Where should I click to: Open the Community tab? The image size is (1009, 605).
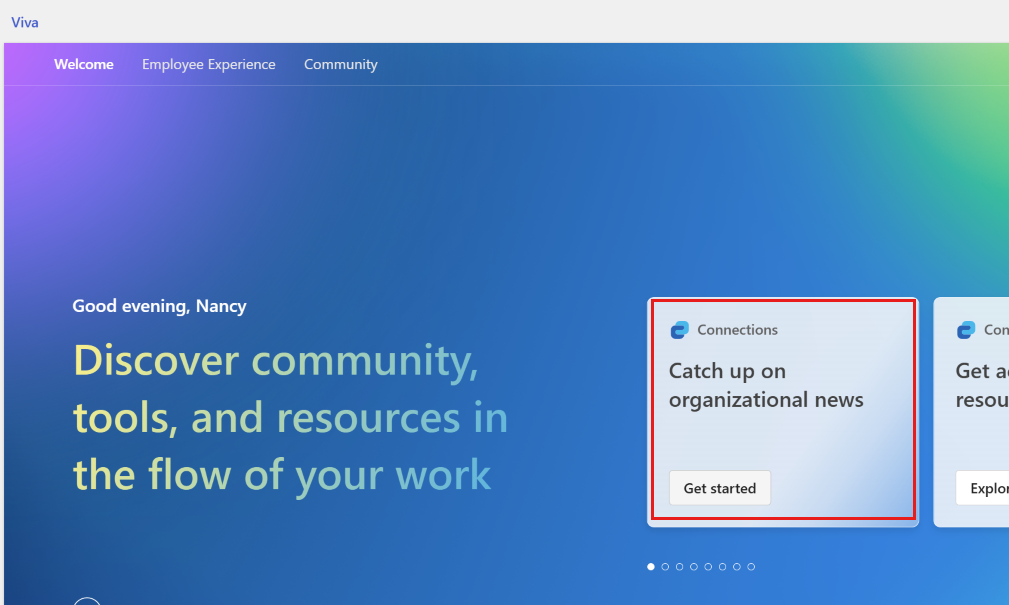click(340, 64)
